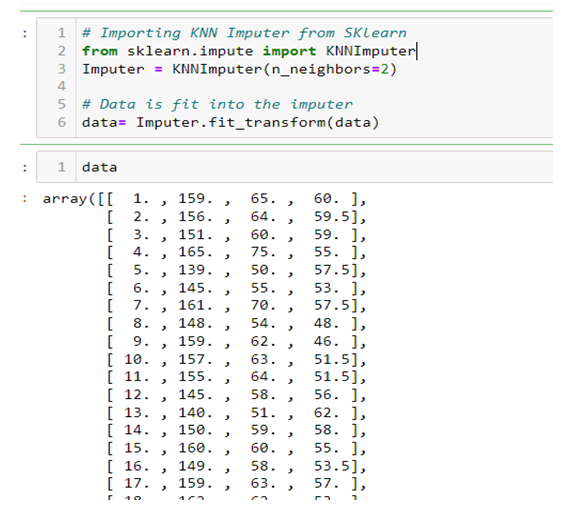Click output row '10. , 157. , 63. , 51.5'
Viewport: 568px width, 516px height.
[x=236, y=359]
